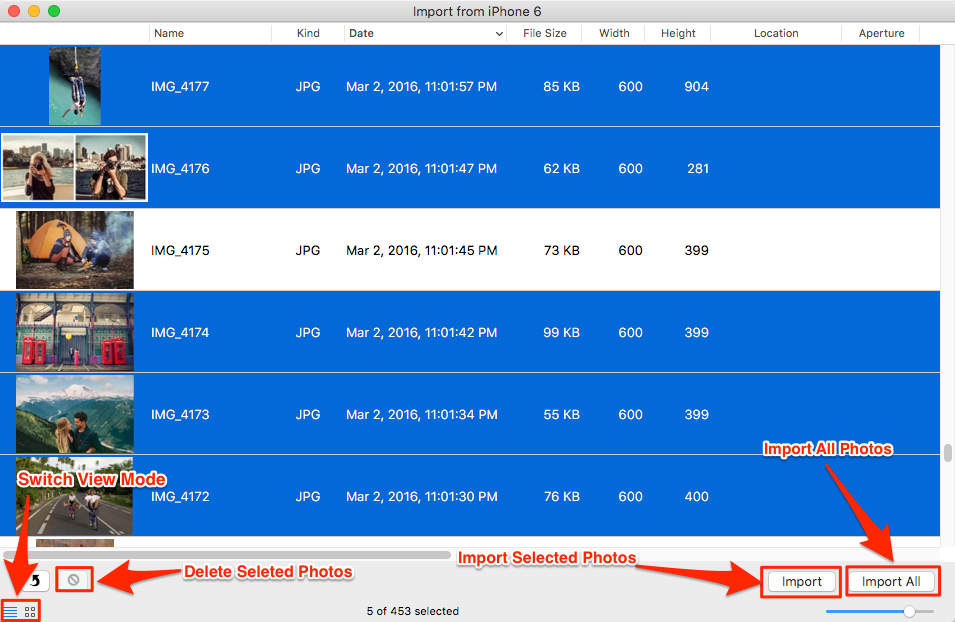Image resolution: width=955 pixels, height=622 pixels.
Task: Adjust the thumbnail size slider
Action: coord(909,610)
